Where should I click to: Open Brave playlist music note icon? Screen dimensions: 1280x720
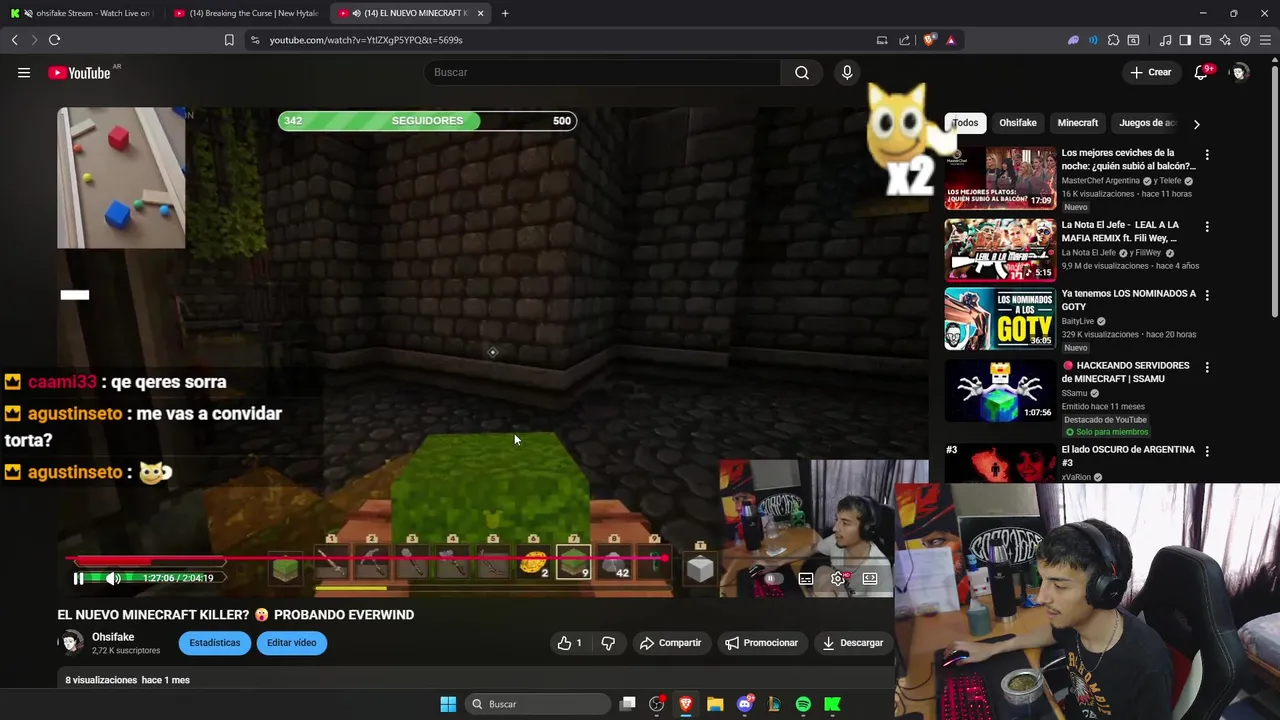[x=1165, y=40]
